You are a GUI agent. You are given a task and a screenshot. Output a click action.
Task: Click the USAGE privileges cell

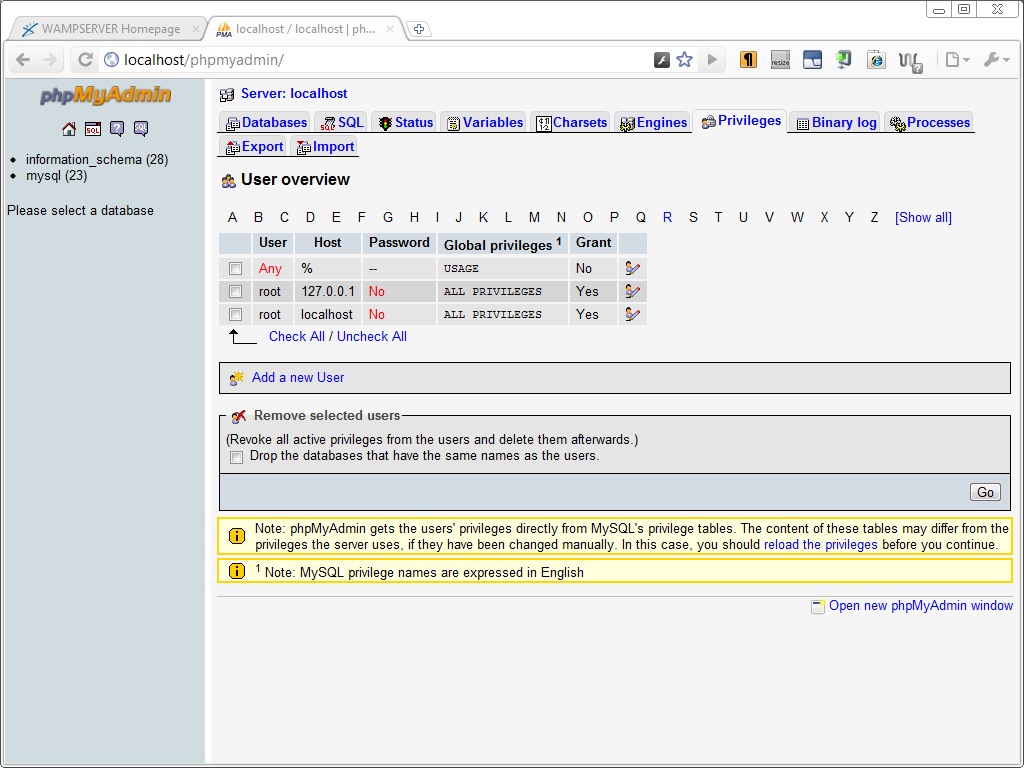[502, 268]
